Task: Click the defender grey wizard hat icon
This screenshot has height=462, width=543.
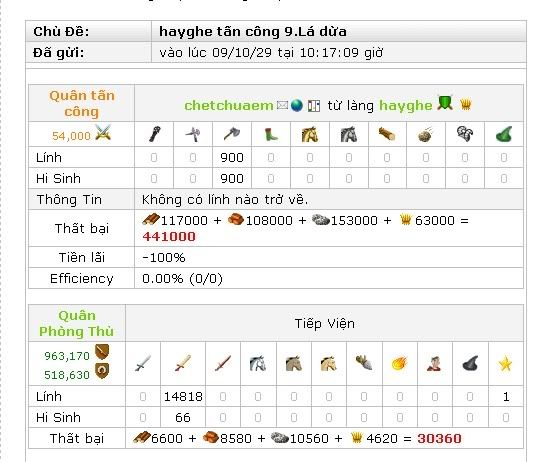Action: coord(470,363)
